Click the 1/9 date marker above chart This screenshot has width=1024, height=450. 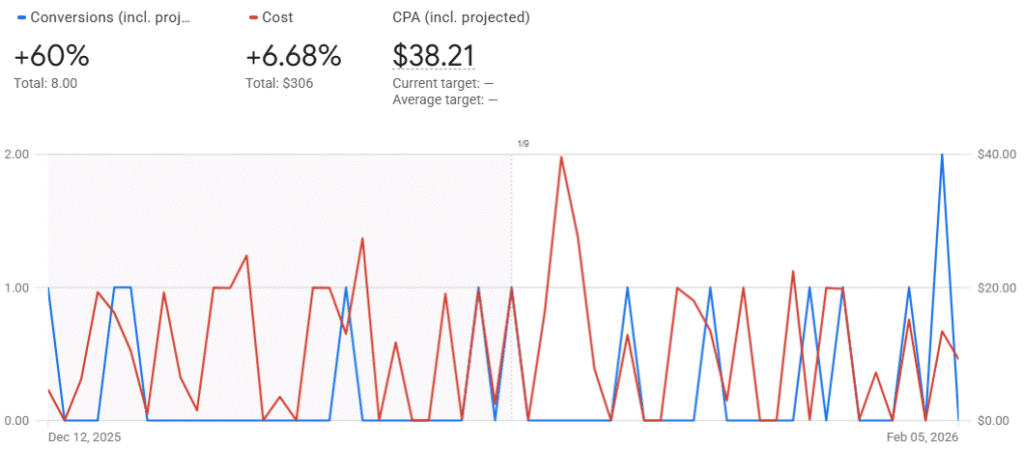tap(522, 144)
